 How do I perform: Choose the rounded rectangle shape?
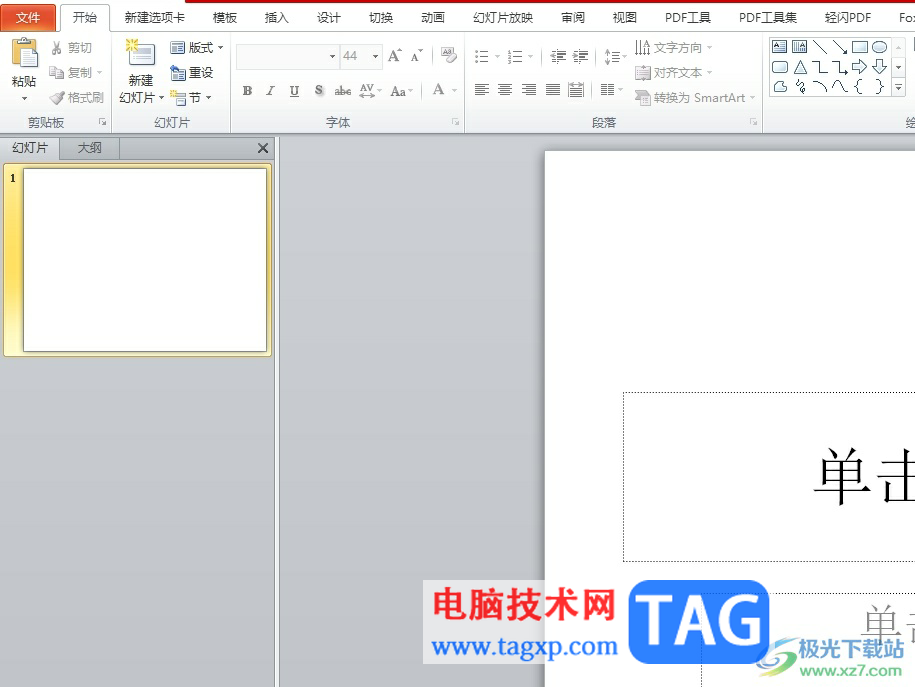click(780, 67)
